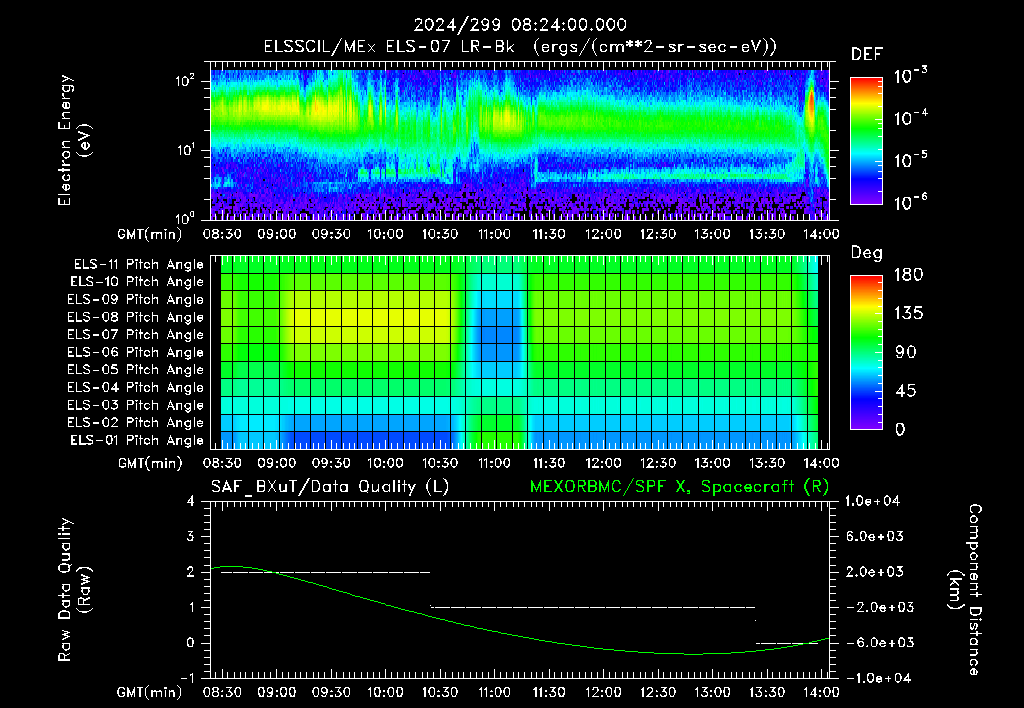Click the ELS-01 Pitch Angle row label
This screenshot has height=708, width=1024.
coord(137,440)
